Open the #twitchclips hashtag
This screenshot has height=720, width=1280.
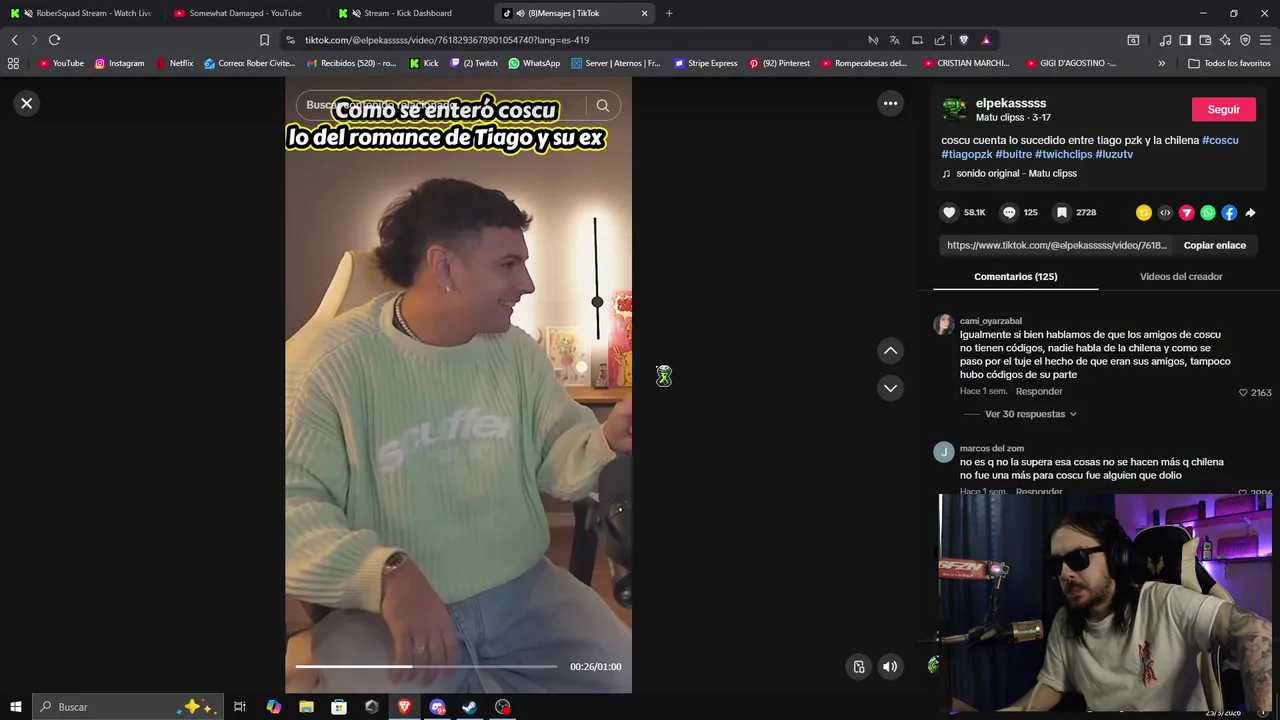[x=1063, y=154]
